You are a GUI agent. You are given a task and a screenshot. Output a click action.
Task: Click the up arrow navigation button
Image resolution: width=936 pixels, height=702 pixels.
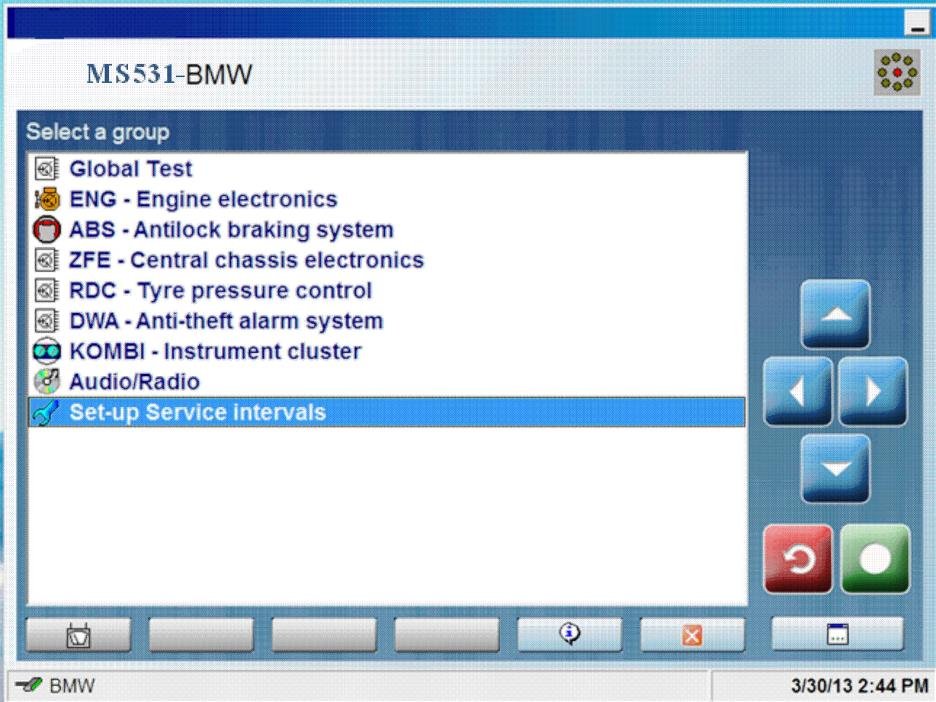click(x=835, y=314)
